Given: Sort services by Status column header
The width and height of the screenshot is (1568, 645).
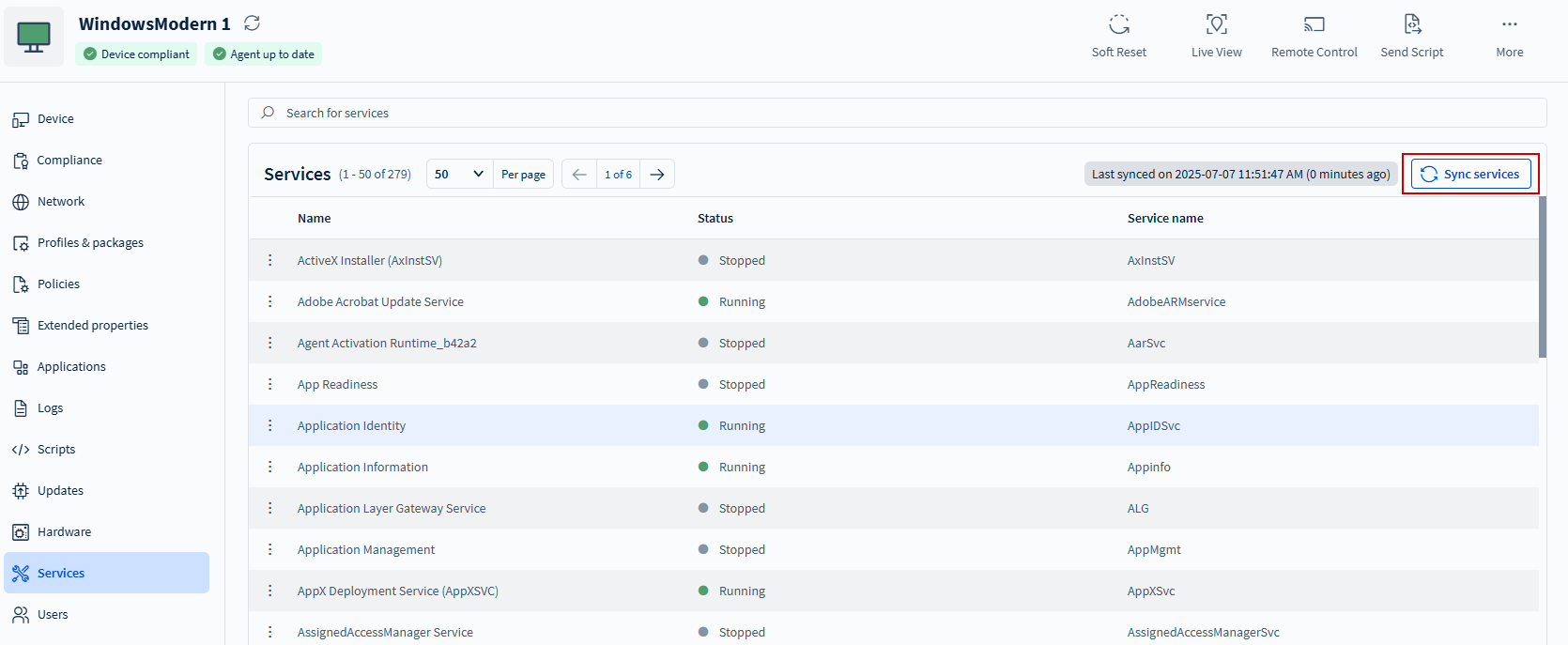Looking at the screenshot, I should [715, 218].
